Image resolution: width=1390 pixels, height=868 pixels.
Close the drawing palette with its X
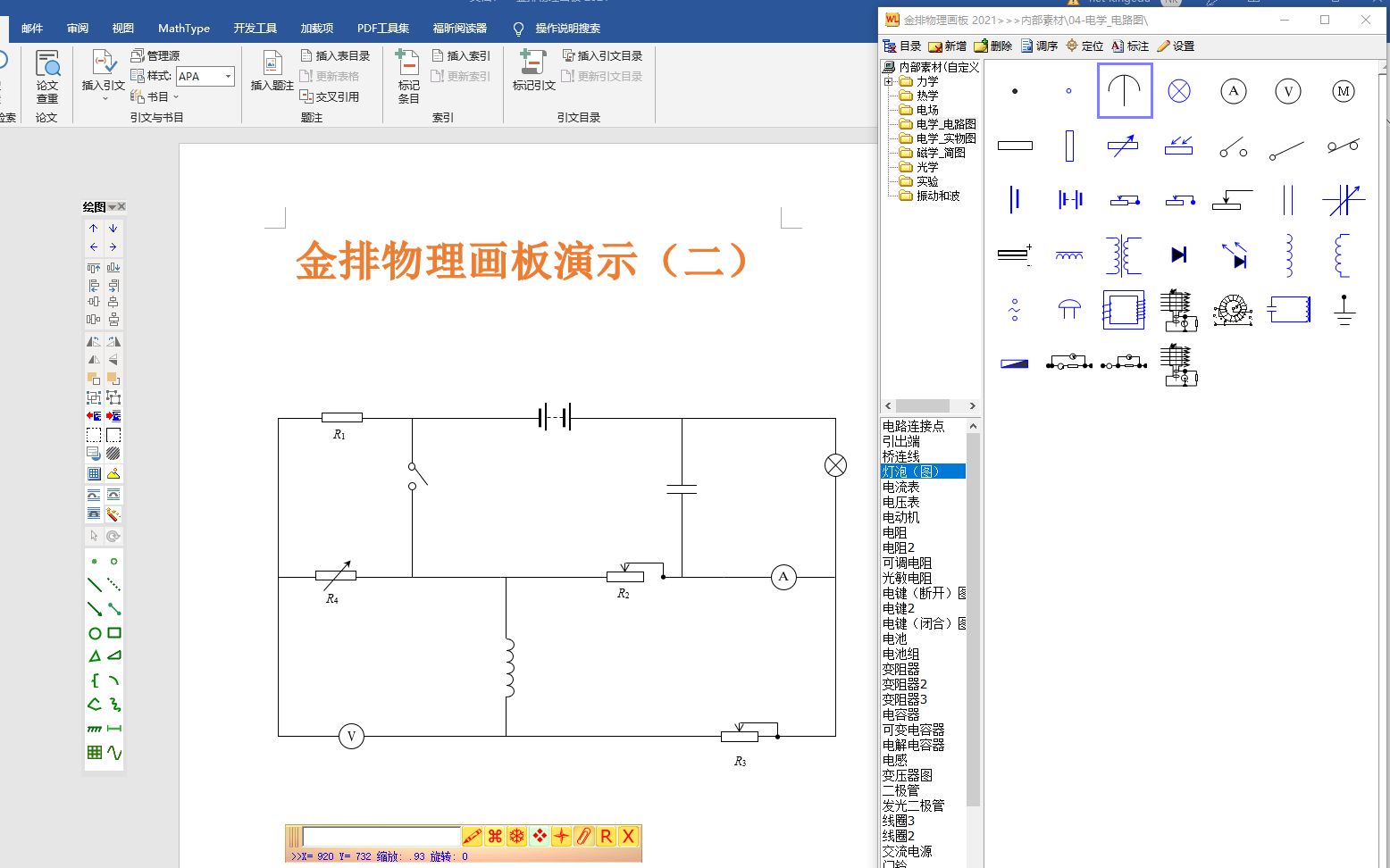click(121, 206)
